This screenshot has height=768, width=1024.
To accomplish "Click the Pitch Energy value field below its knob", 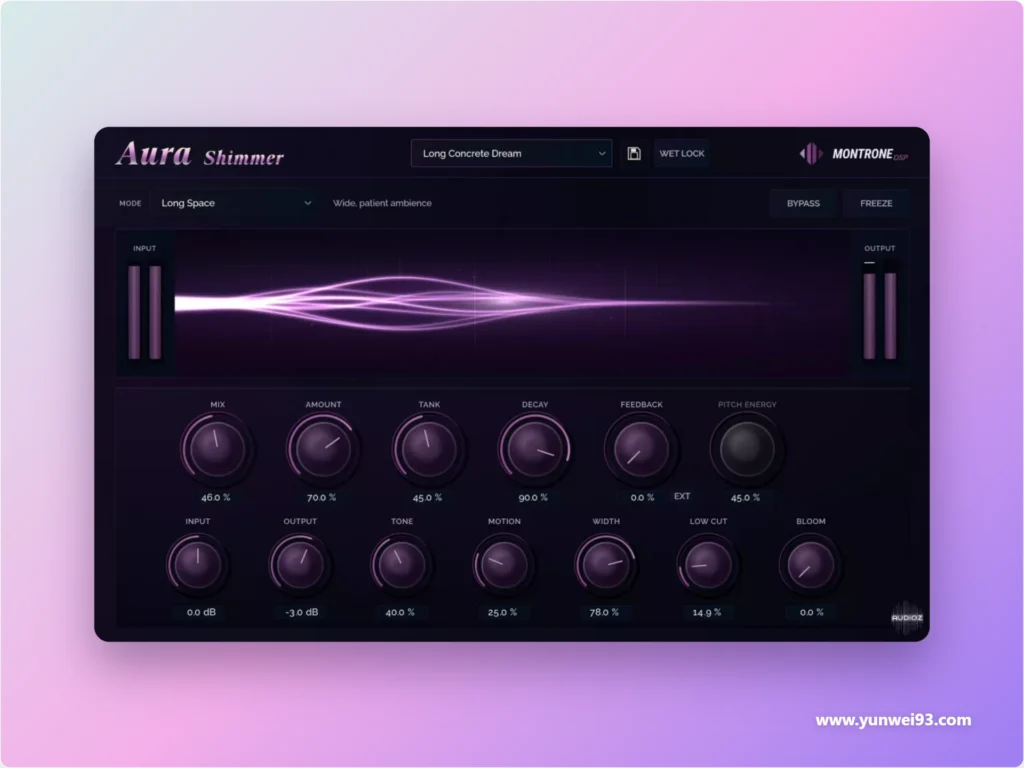I will pos(745,497).
